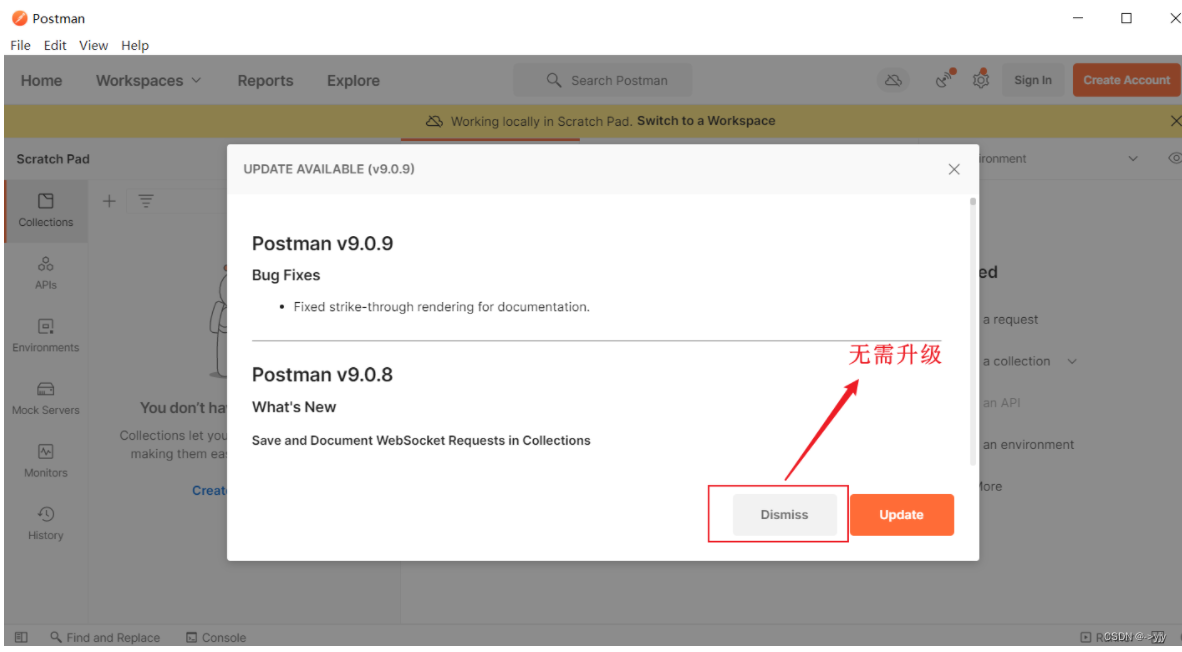Click the 'an environment' link
1182x652 pixels.
[x=1028, y=445]
